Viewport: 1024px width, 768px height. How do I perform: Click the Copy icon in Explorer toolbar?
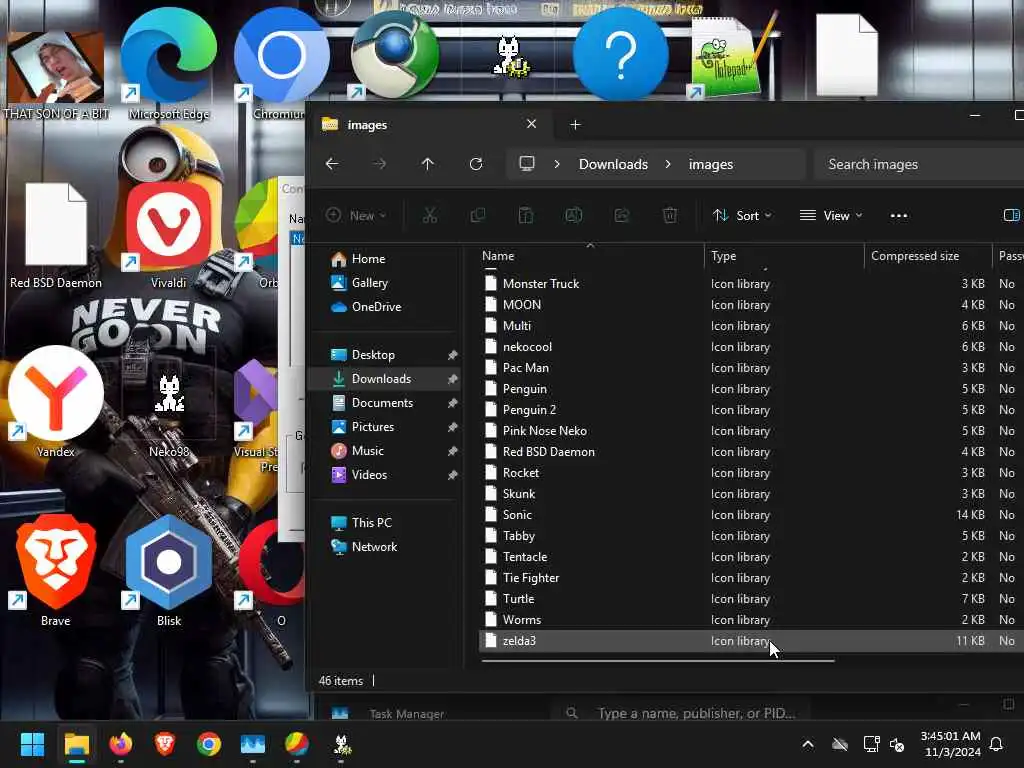(x=478, y=216)
